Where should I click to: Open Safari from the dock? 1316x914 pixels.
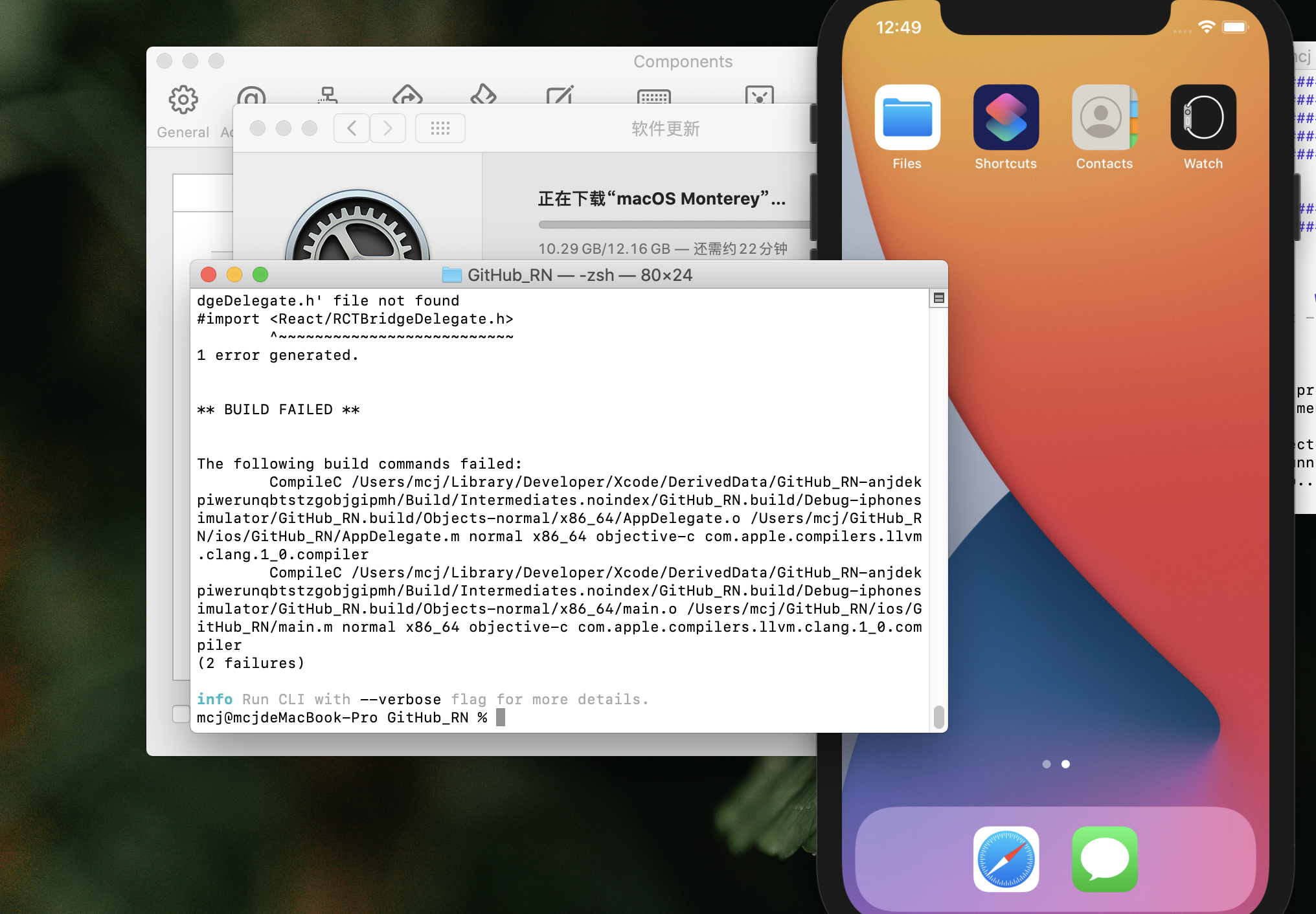click(x=1006, y=859)
